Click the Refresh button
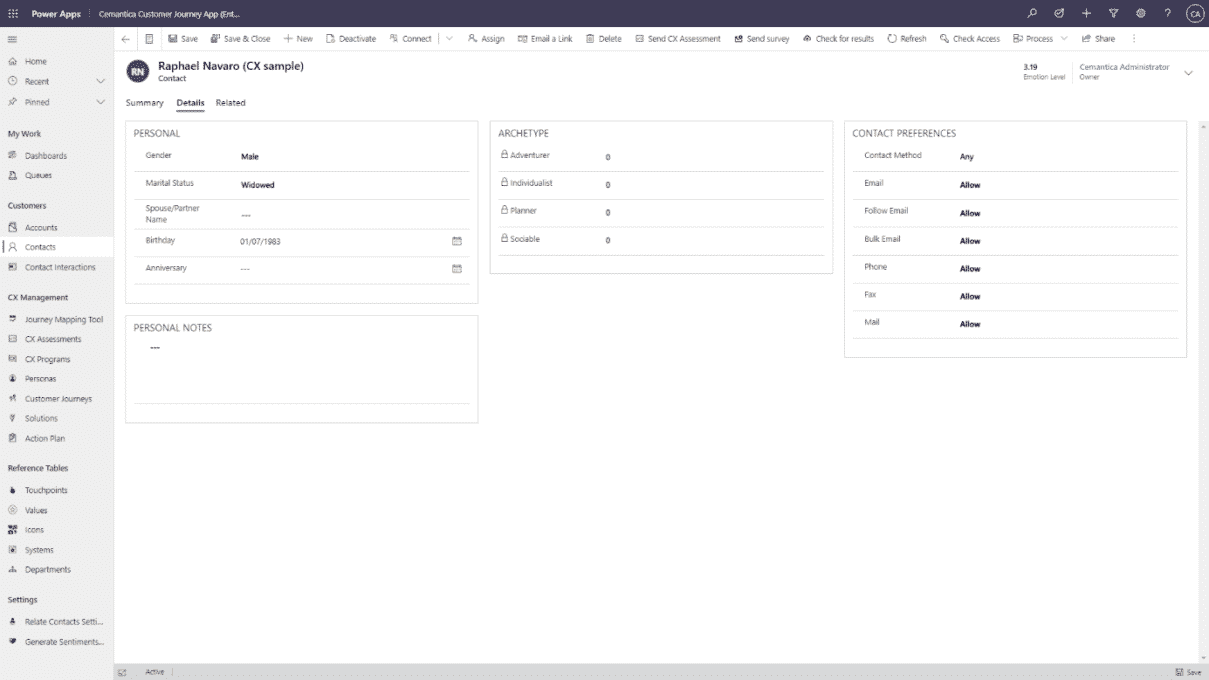Screen dimensions: 1209x680 tap(907, 39)
